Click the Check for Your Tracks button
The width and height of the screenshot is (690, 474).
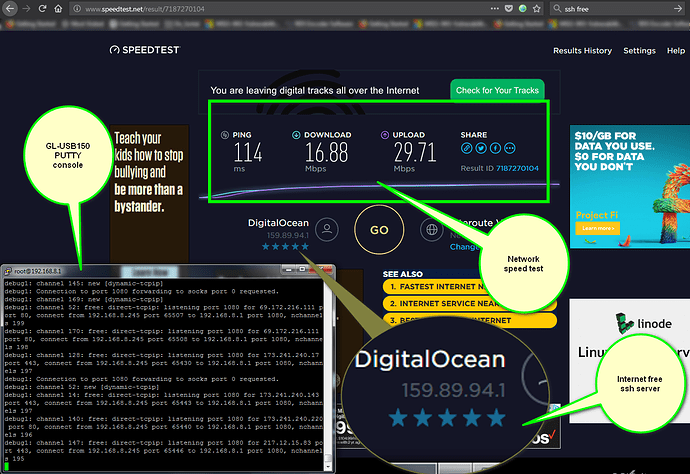[x=496, y=91]
